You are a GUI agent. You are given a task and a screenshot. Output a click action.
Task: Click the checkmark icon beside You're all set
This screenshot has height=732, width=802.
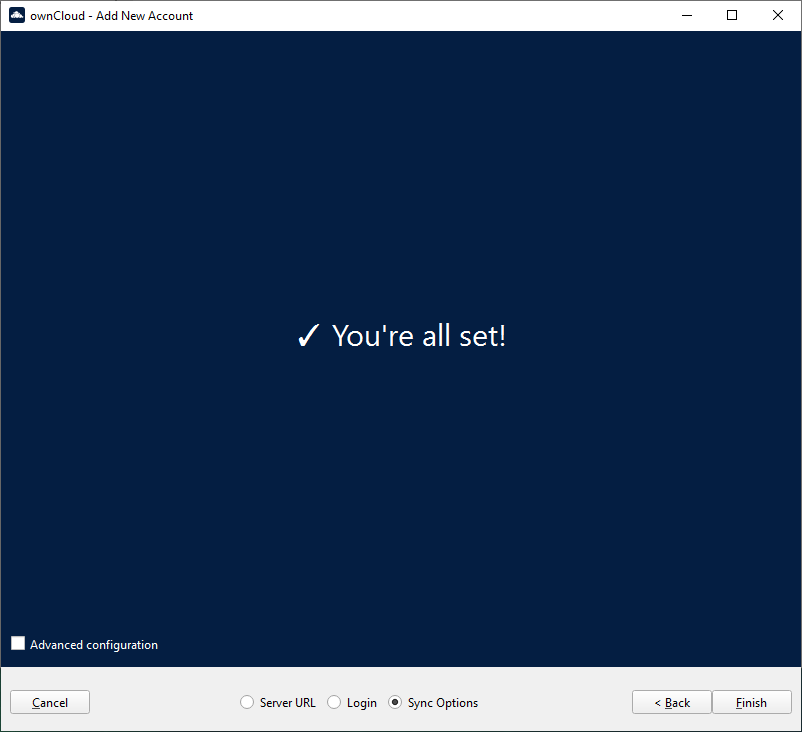[308, 337]
